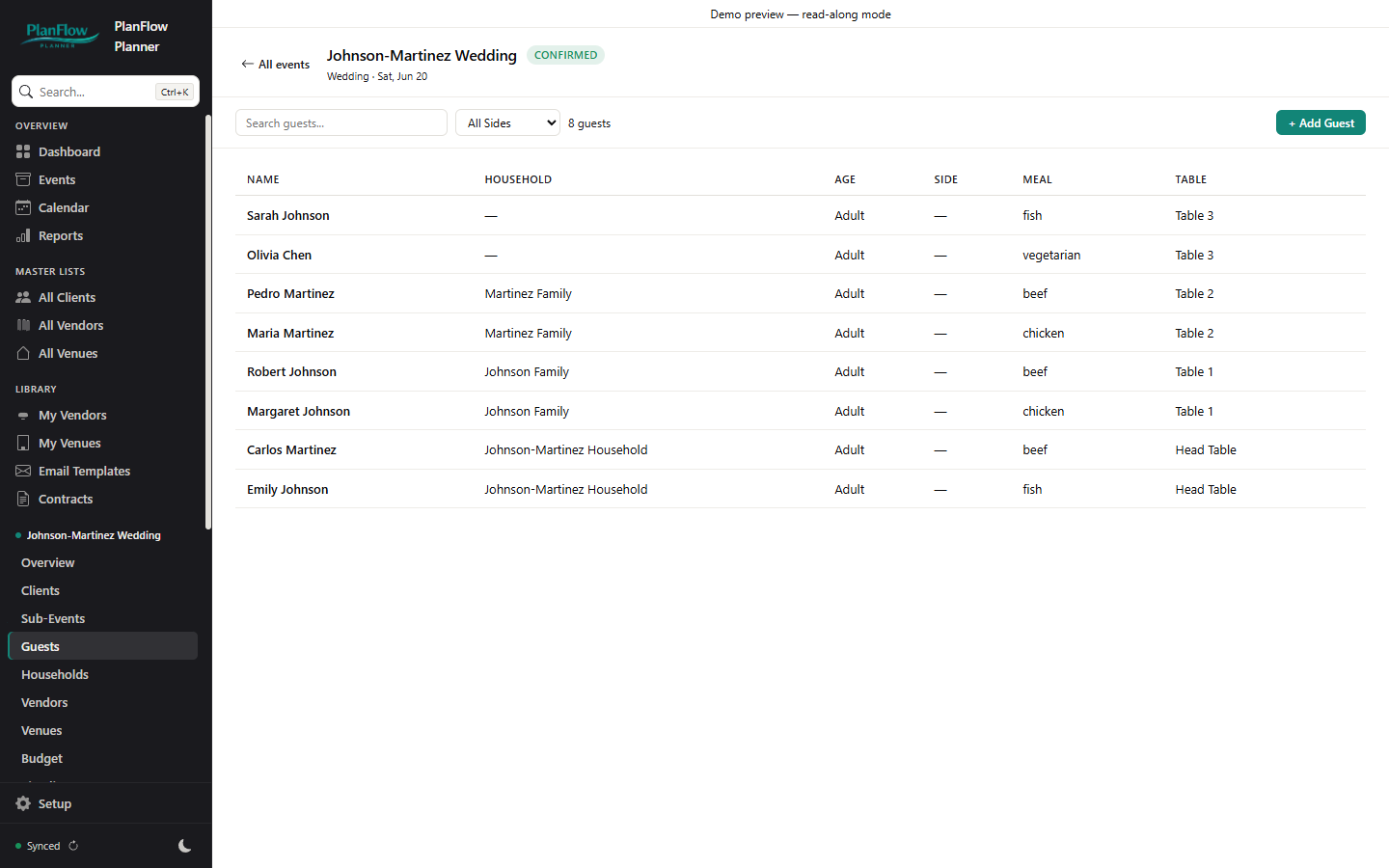Image resolution: width=1389 pixels, height=868 pixels.
Task: Go back to All events
Action: pyautogui.click(x=275, y=64)
